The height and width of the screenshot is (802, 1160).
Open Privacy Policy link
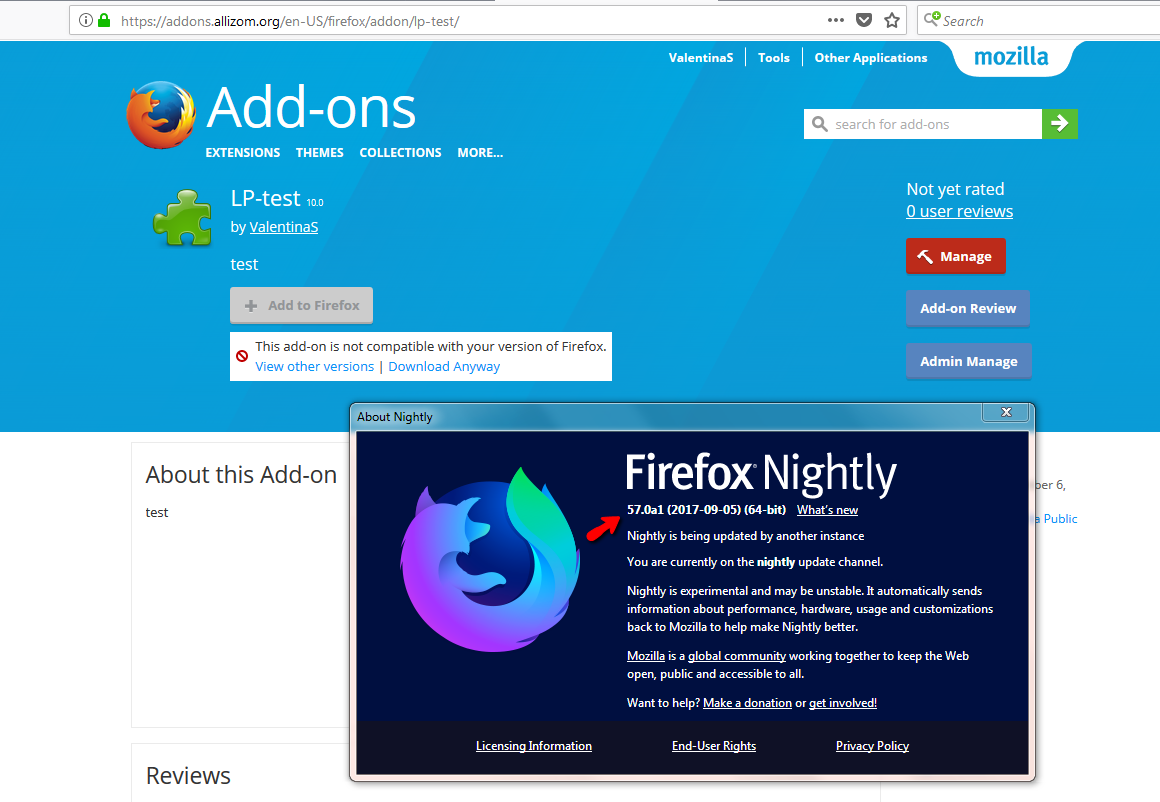coord(872,746)
